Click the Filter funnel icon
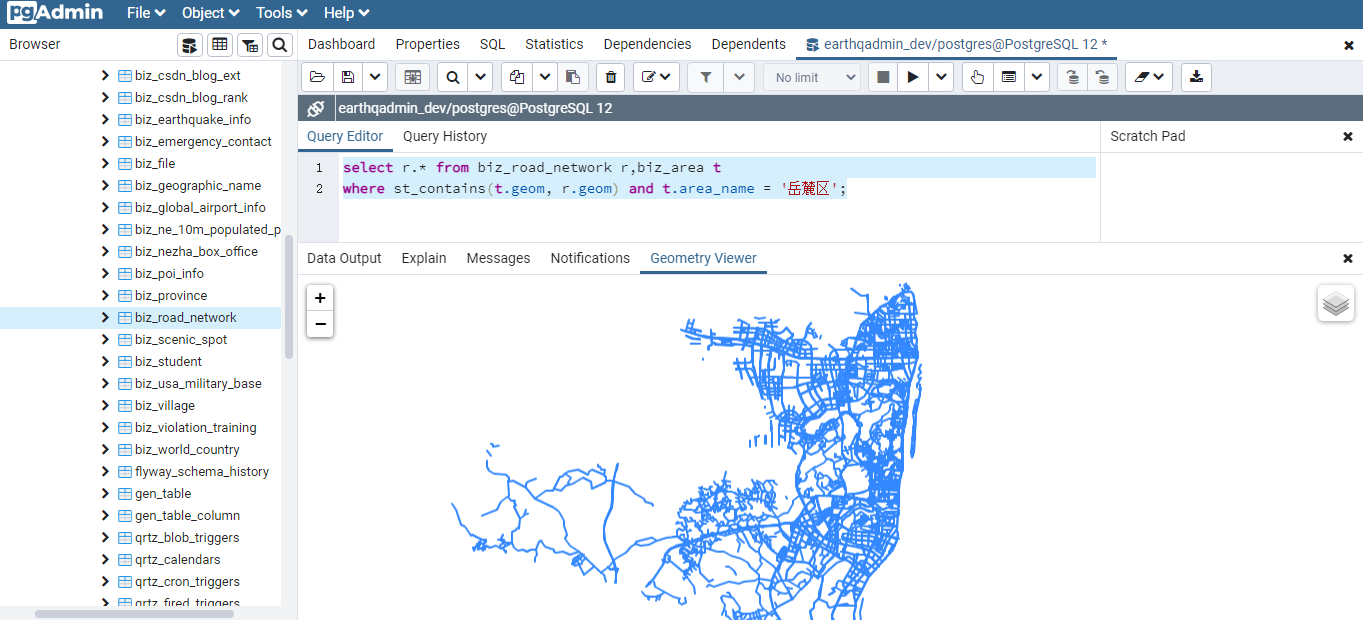The height and width of the screenshot is (620, 1363). (706, 77)
